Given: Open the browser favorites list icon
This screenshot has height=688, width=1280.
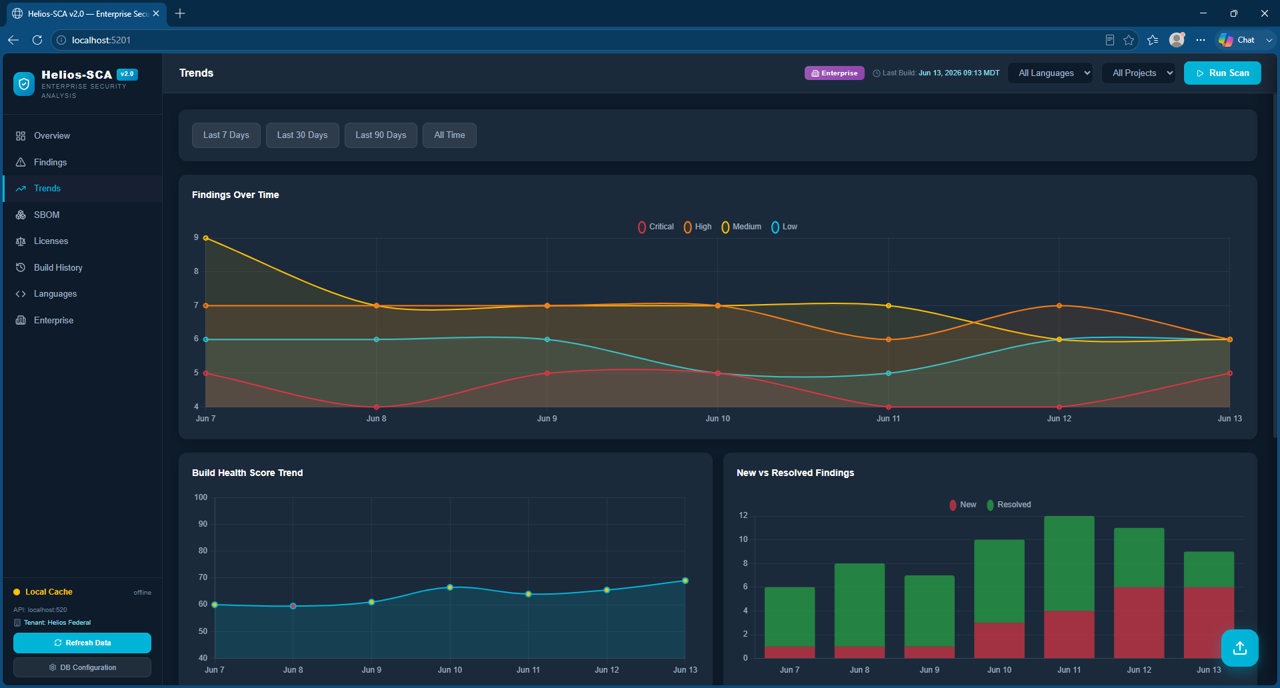Looking at the screenshot, I should pyautogui.click(x=1152, y=40).
